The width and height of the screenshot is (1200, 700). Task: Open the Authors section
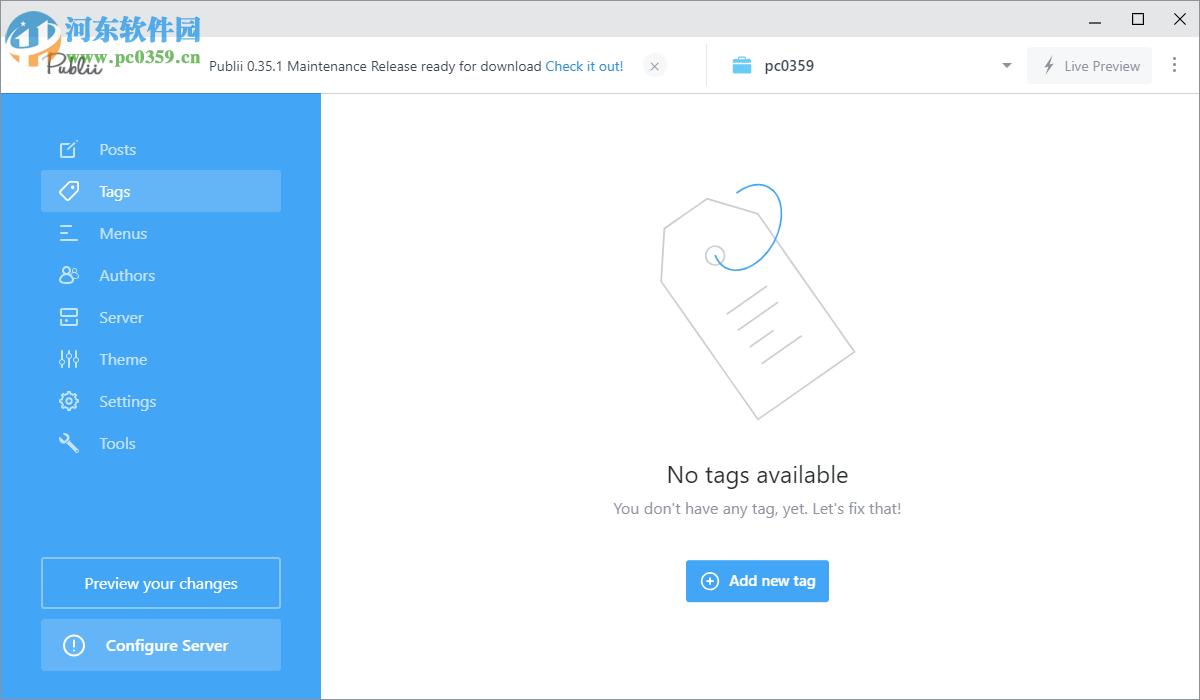[161, 275]
